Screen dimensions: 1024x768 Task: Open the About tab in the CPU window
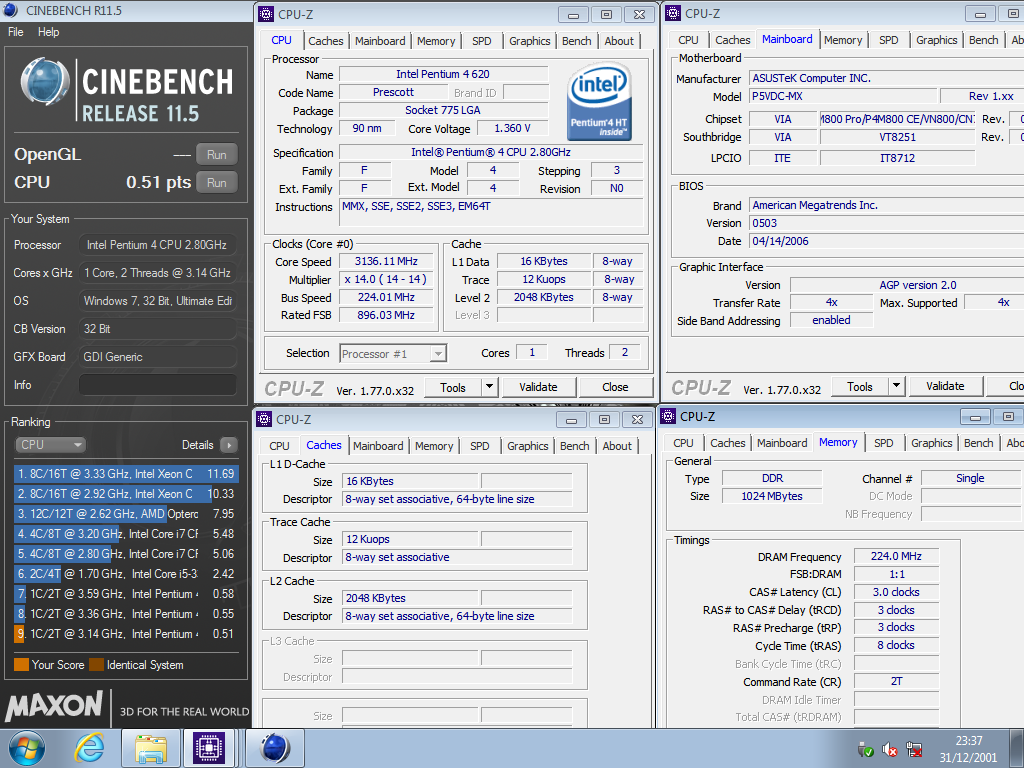(619, 40)
